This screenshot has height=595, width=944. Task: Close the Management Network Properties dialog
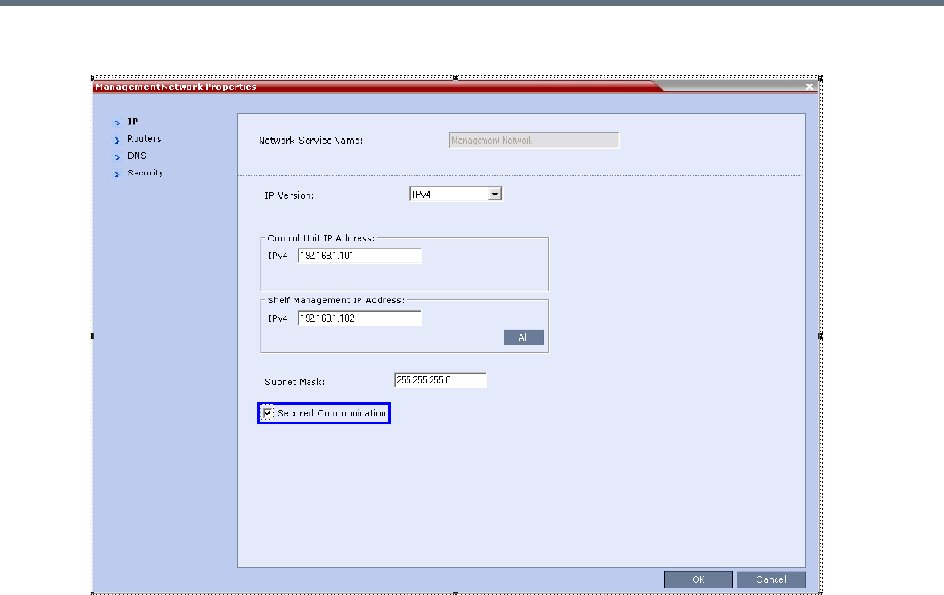tap(810, 87)
